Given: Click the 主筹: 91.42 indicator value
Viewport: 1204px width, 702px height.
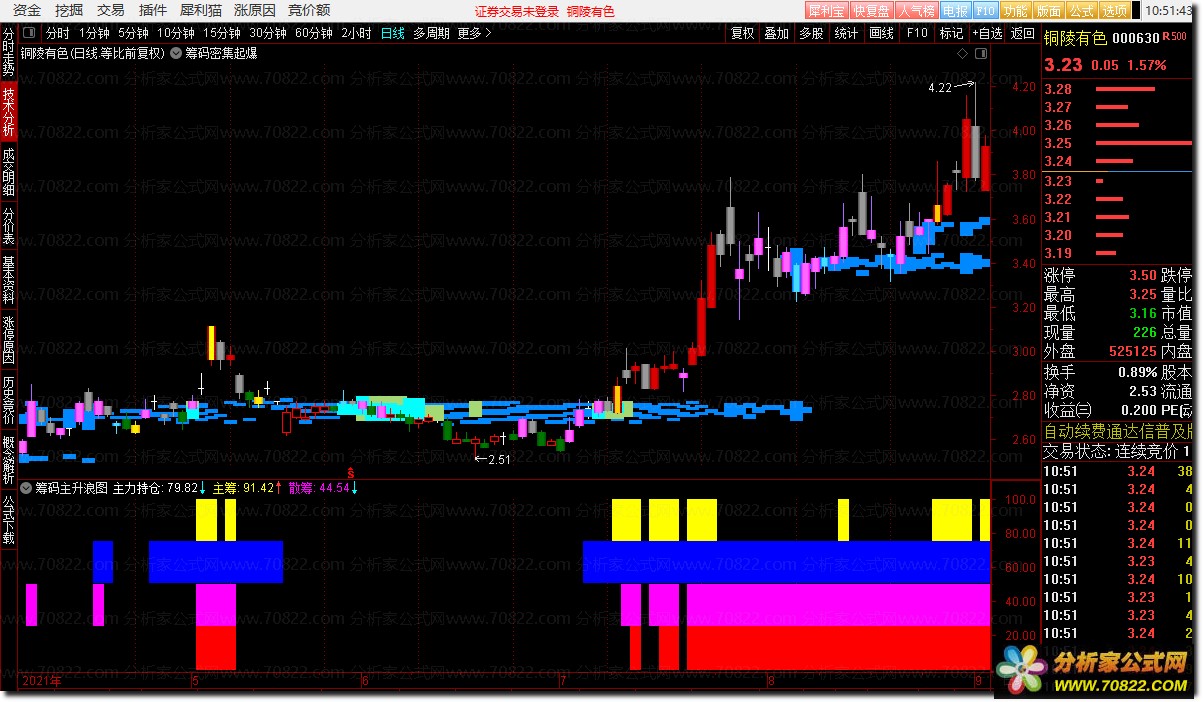Looking at the screenshot, I should pos(247,489).
